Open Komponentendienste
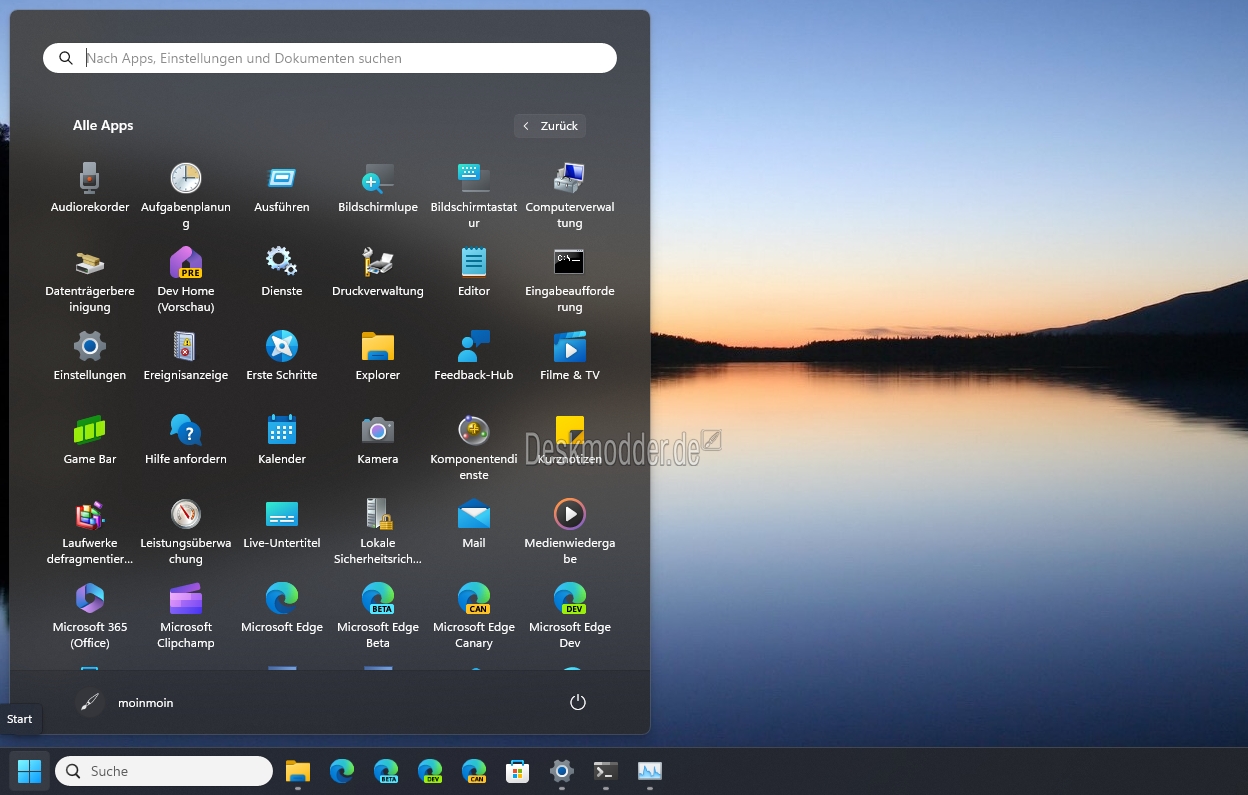Screen dimensions: 1248x795 coord(474,447)
